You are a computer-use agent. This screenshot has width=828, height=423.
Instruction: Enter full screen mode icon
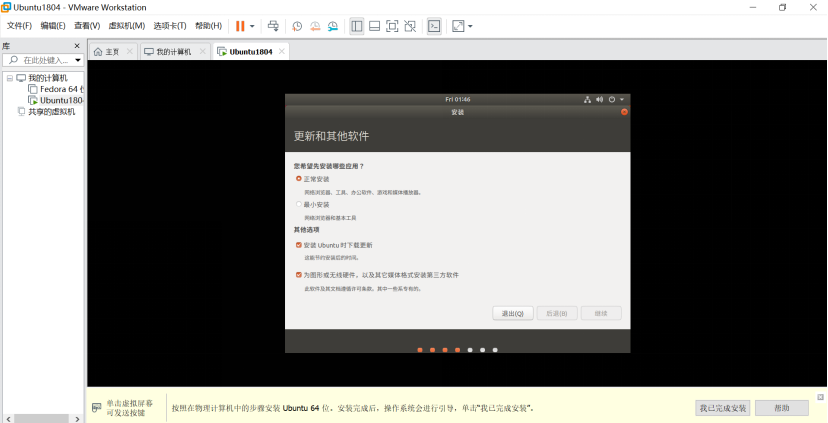click(x=392, y=26)
